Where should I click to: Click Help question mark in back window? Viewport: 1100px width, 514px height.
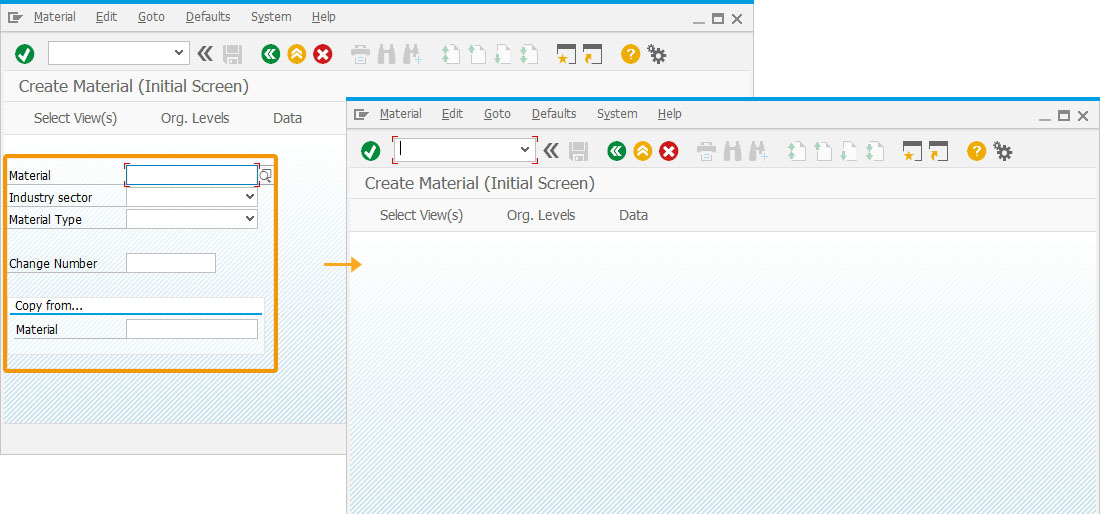(631, 54)
